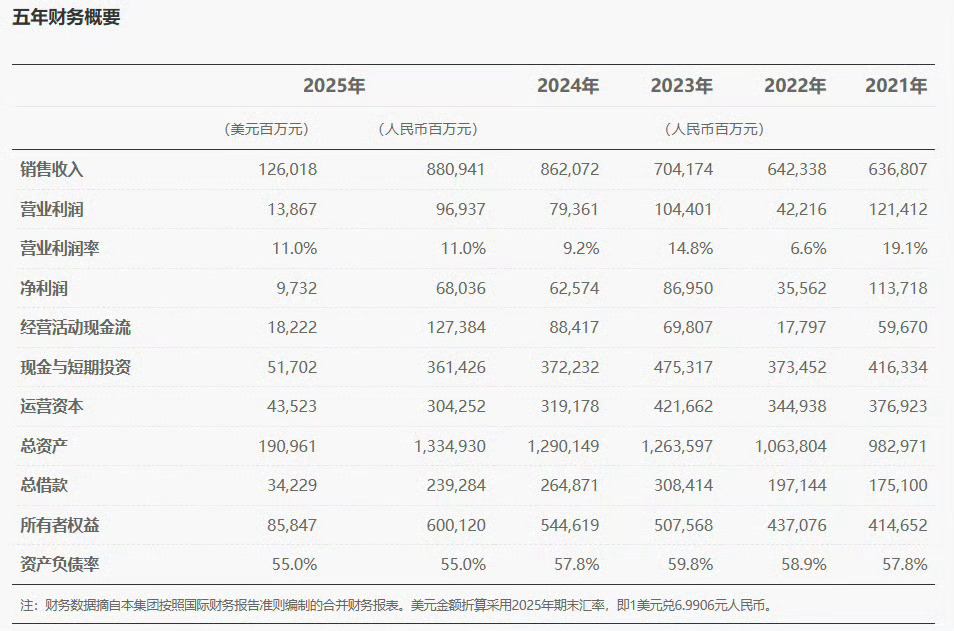
Task: Click the 总借款 row label
Action: pos(43,485)
